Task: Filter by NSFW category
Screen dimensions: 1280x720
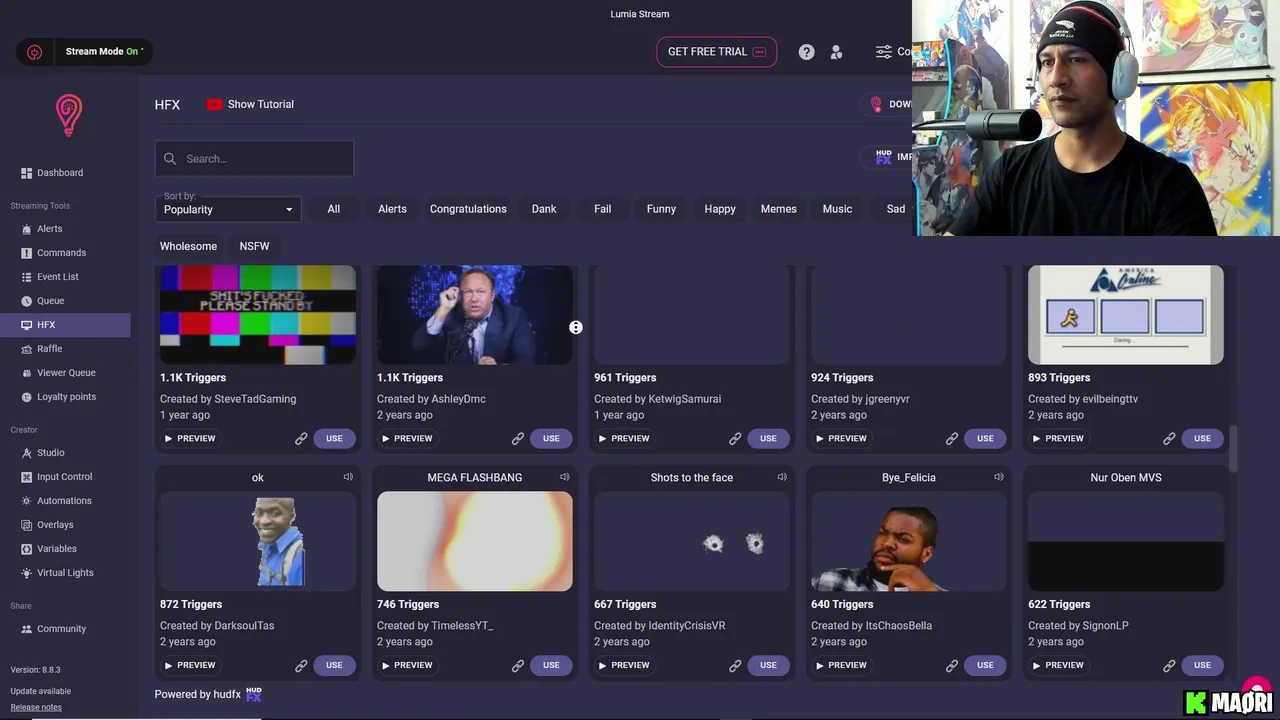Action: tap(254, 246)
